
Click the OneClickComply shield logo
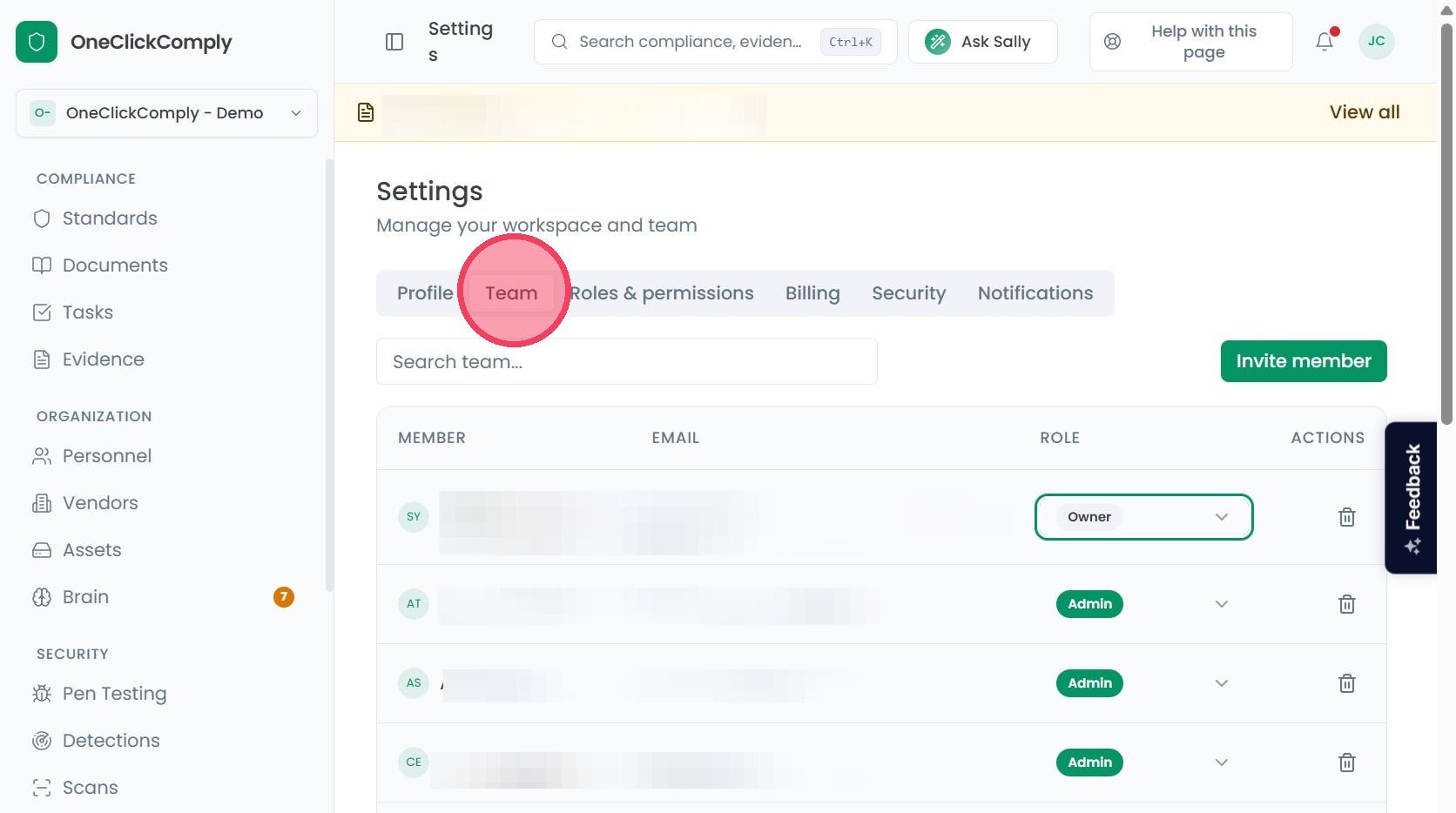(37, 42)
